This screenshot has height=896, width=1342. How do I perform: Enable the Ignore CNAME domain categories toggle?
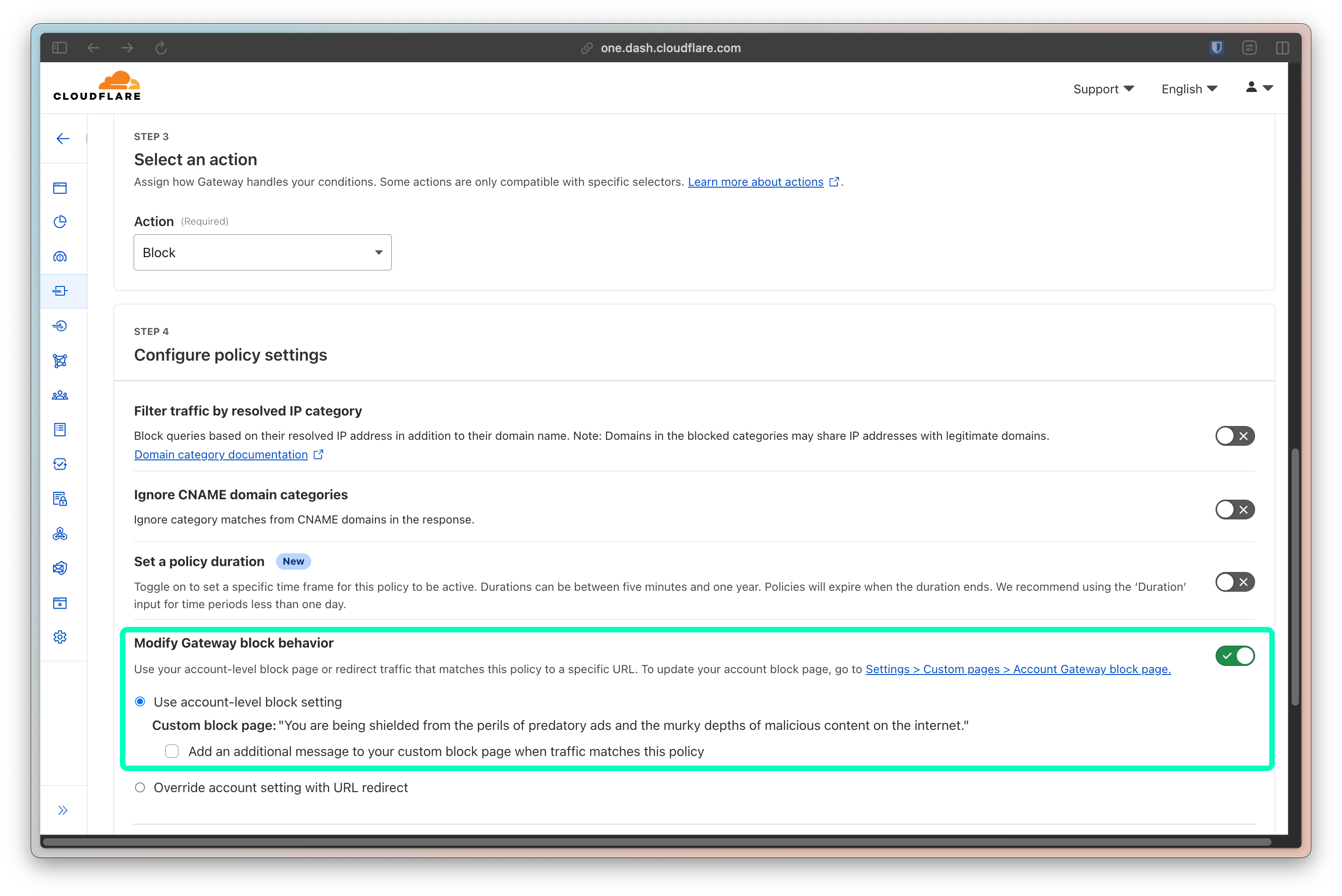1234,510
